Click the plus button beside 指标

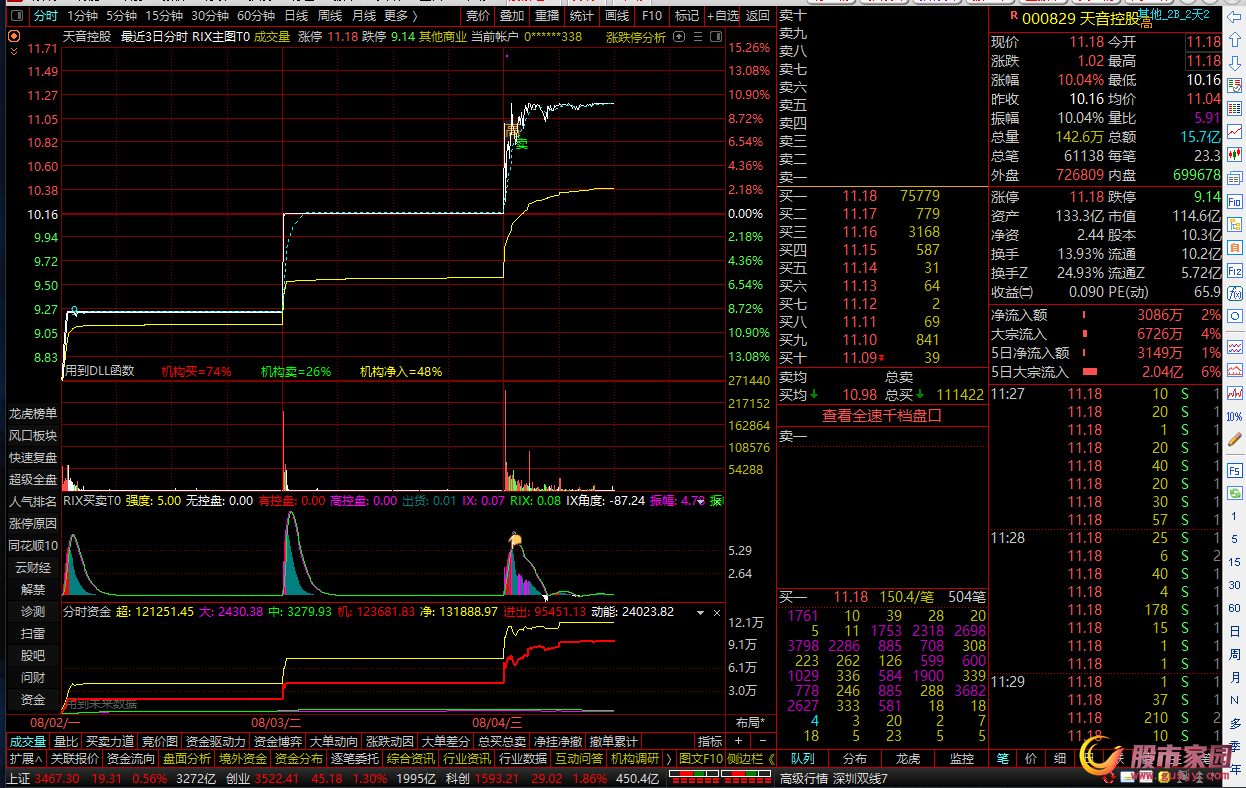pyautogui.click(x=738, y=741)
